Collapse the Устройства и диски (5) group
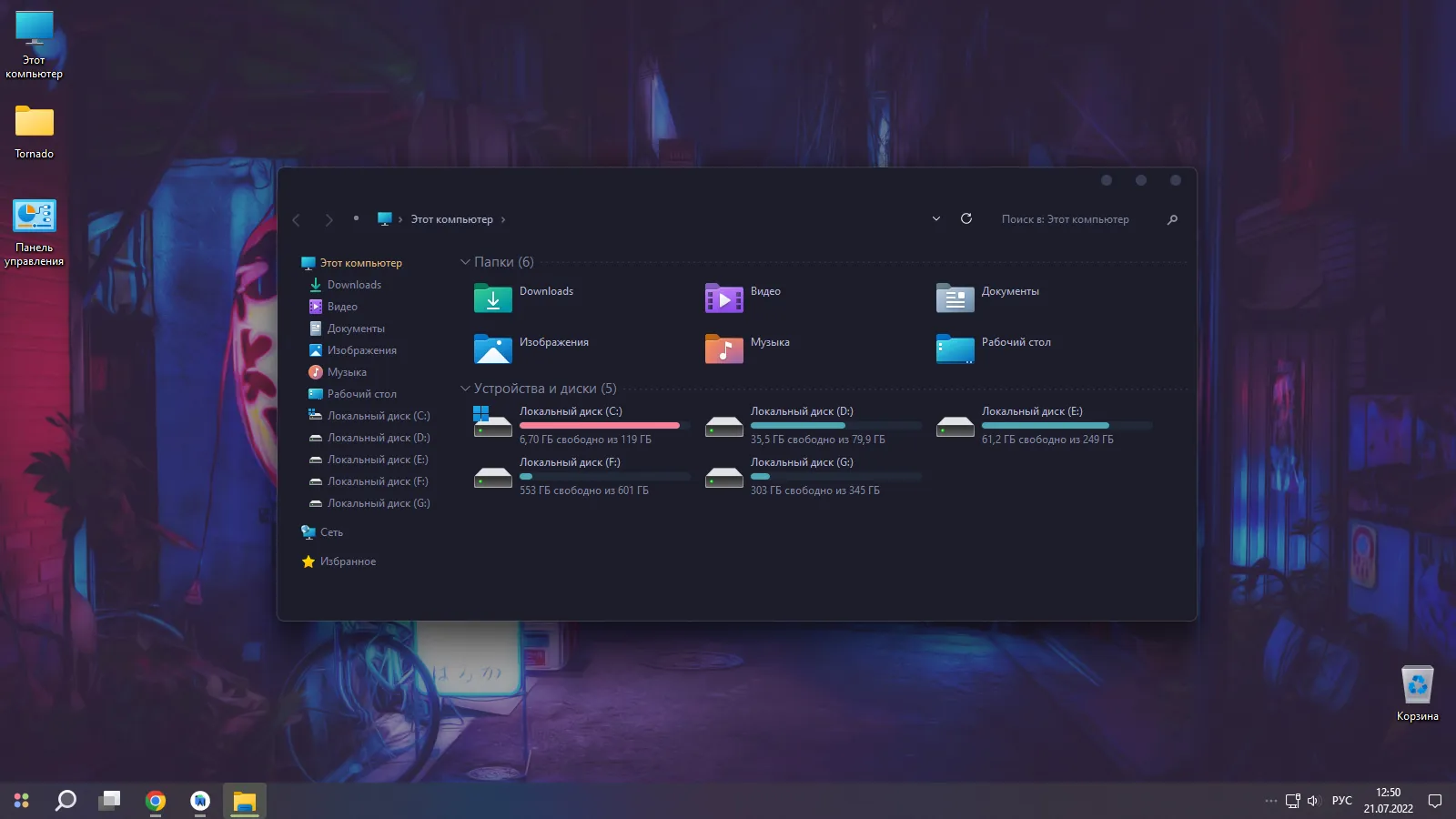Image resolution: width=1456 pixels, height=819 pixels. tap(465, 389)
